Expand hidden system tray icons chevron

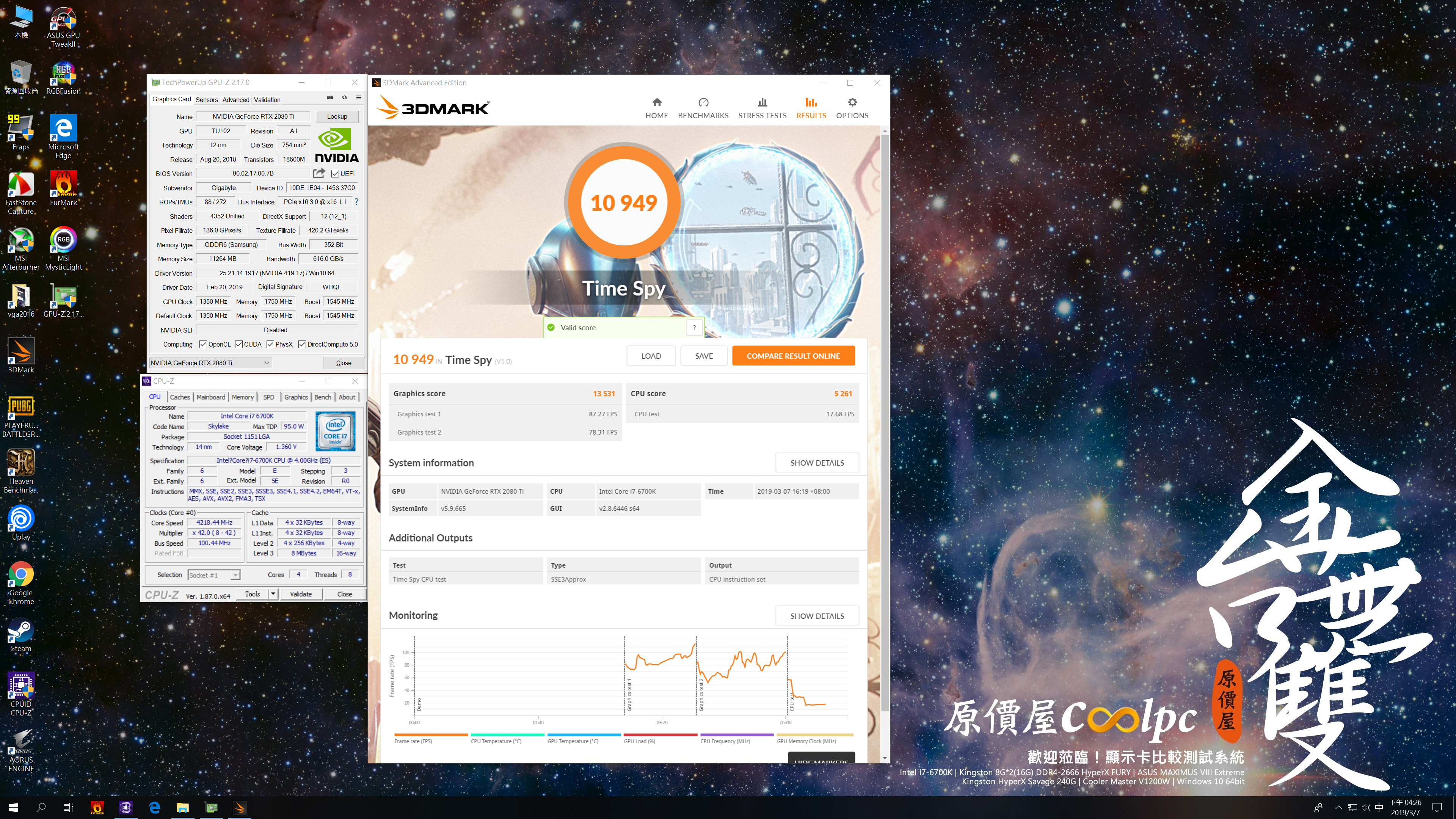(x=1338, y=808)
